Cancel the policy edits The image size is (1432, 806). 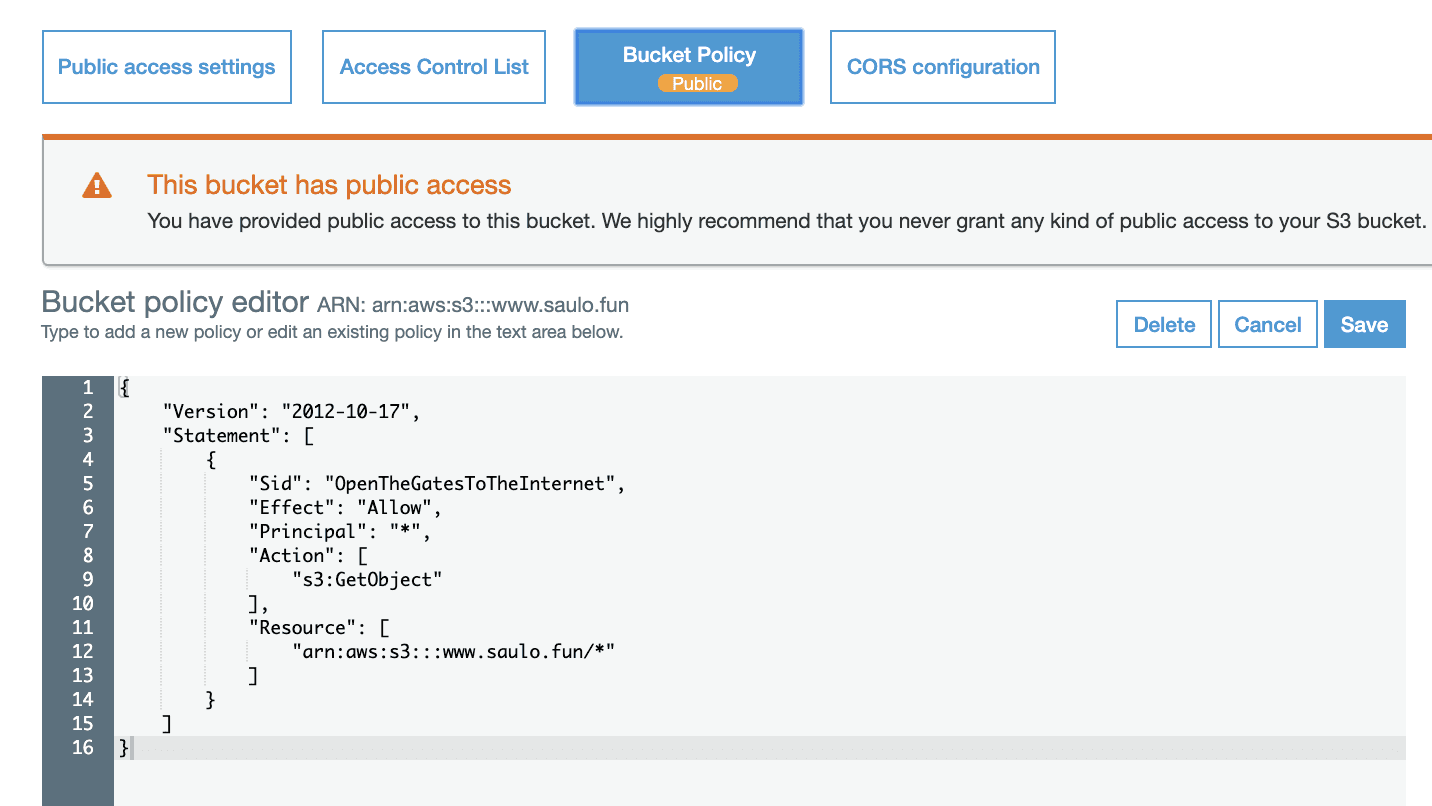pyautogui.click(x=1268, y=324)
